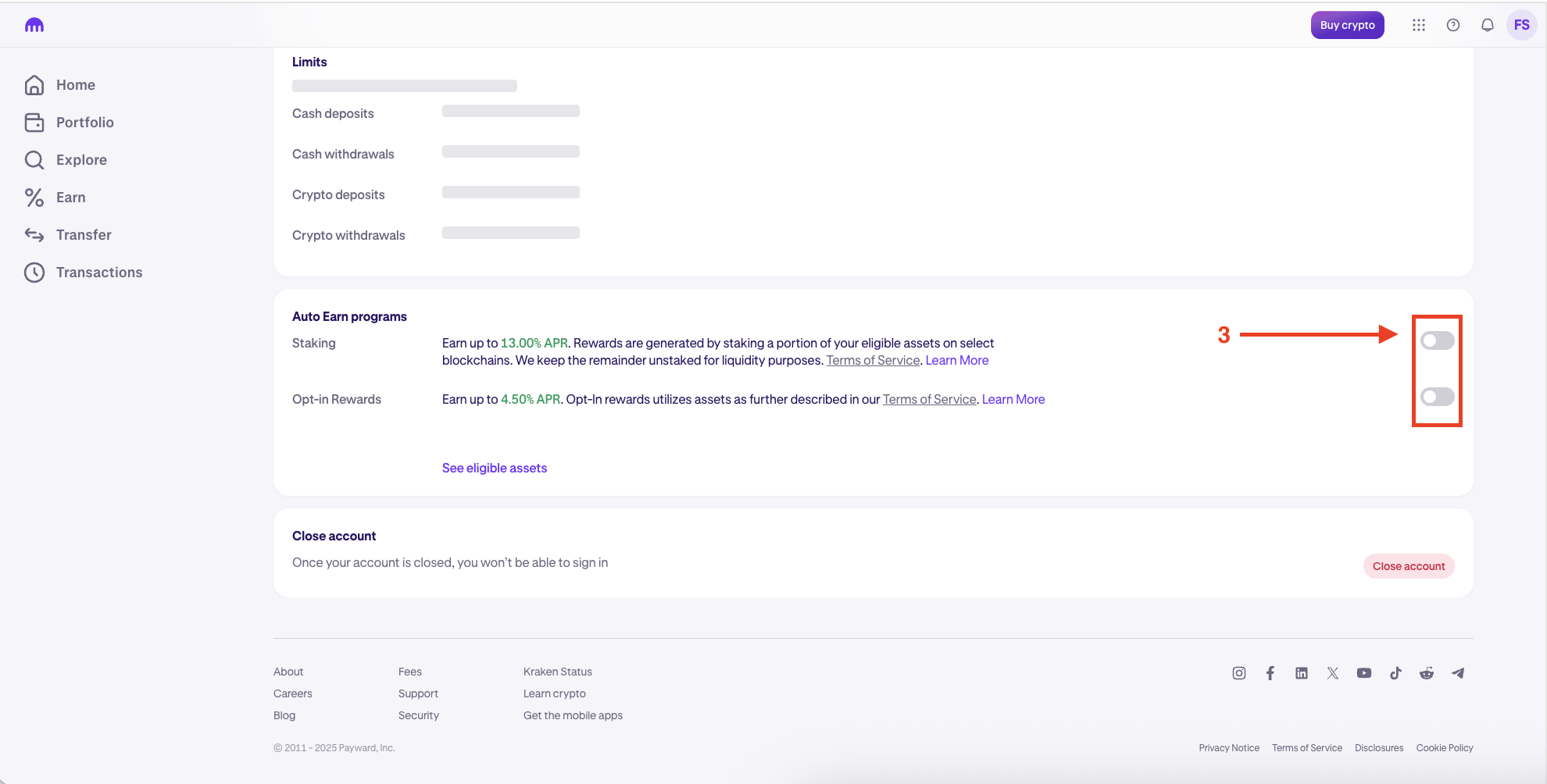Open the notifications bell icon
1547x784 pixels.
tap(1486, 24)
